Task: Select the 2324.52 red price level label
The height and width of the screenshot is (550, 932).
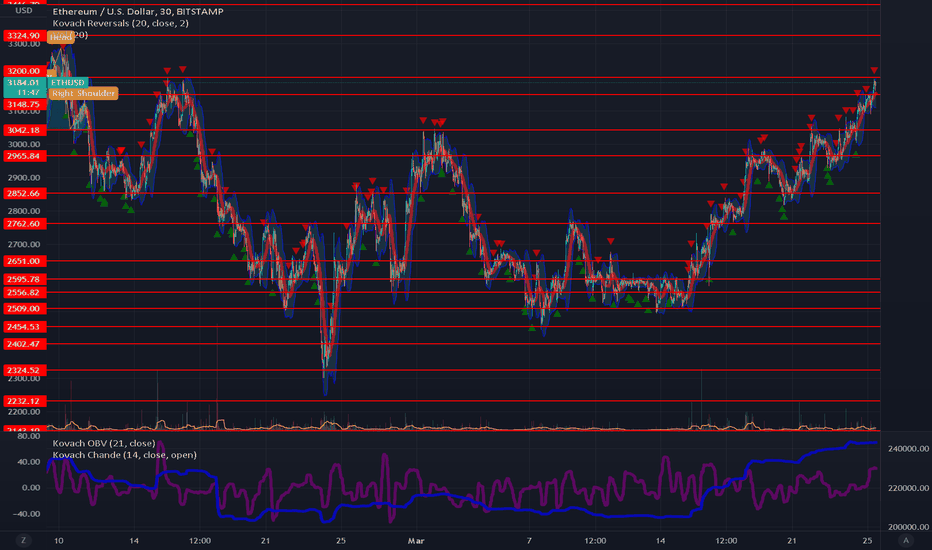Action: pyautogui.click(x=24, y=370)
